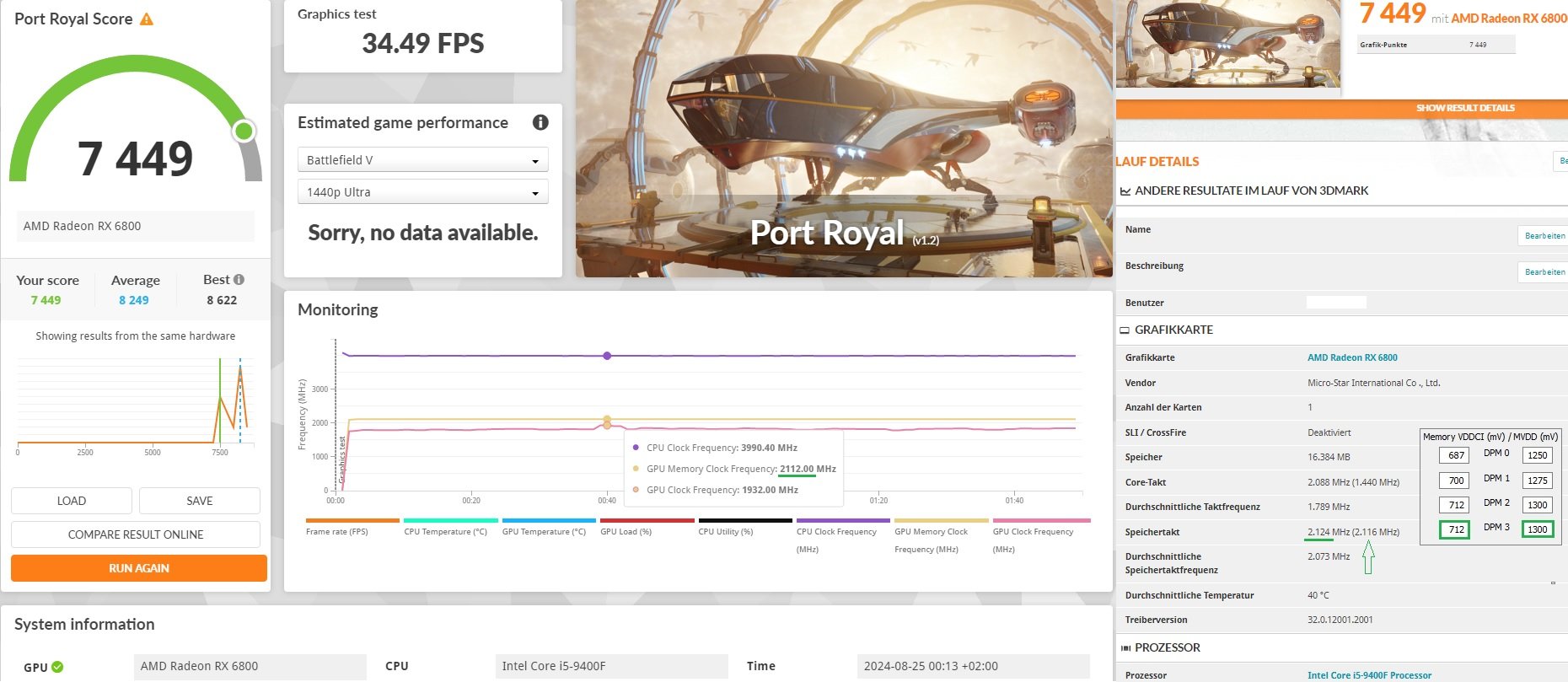Click the Average score 8 249
1568x682 pixels.
click(x=134, y=300)
